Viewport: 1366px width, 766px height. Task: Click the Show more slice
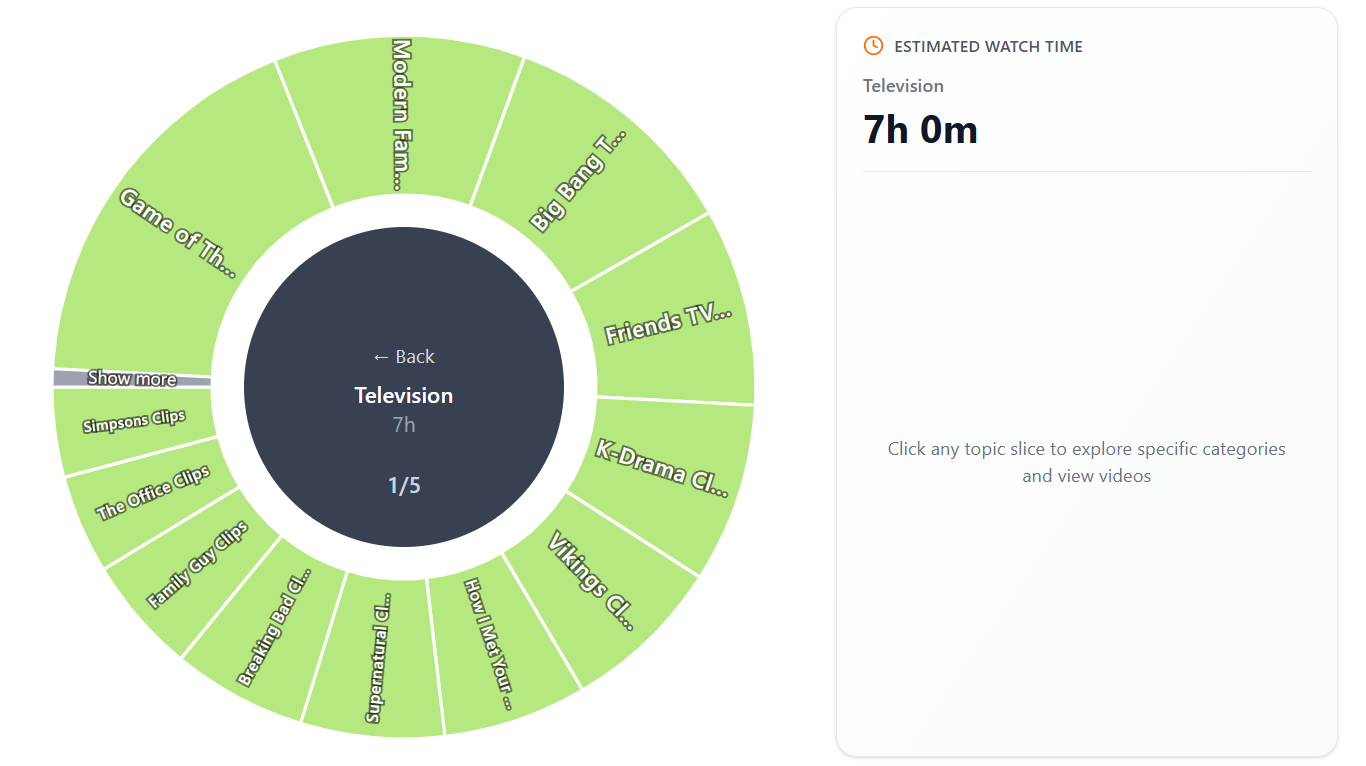132,378
